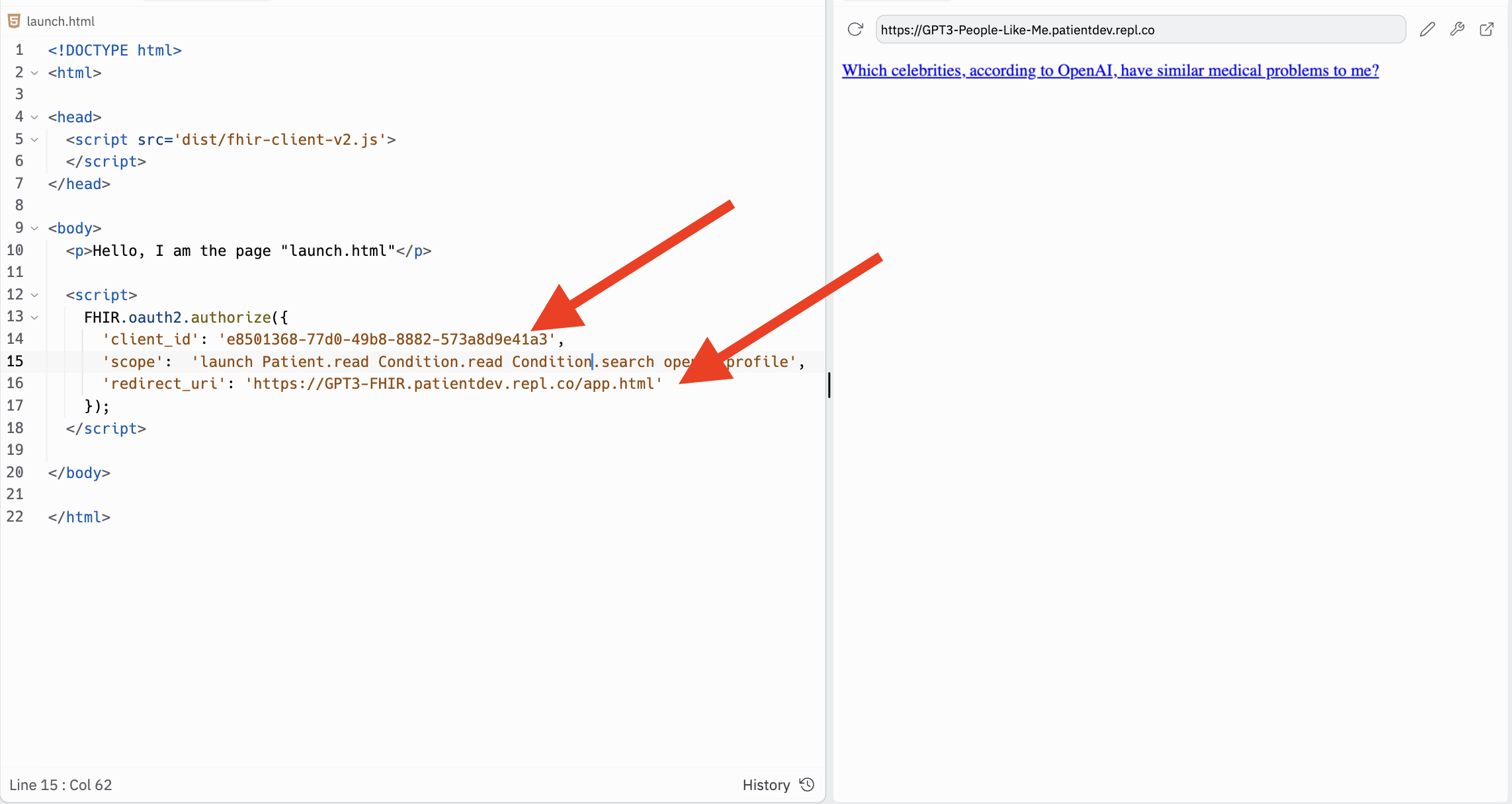Click the 'client_id' key on line 14
Viewport: 1512px width, 804px height.
tap(151, 339)
